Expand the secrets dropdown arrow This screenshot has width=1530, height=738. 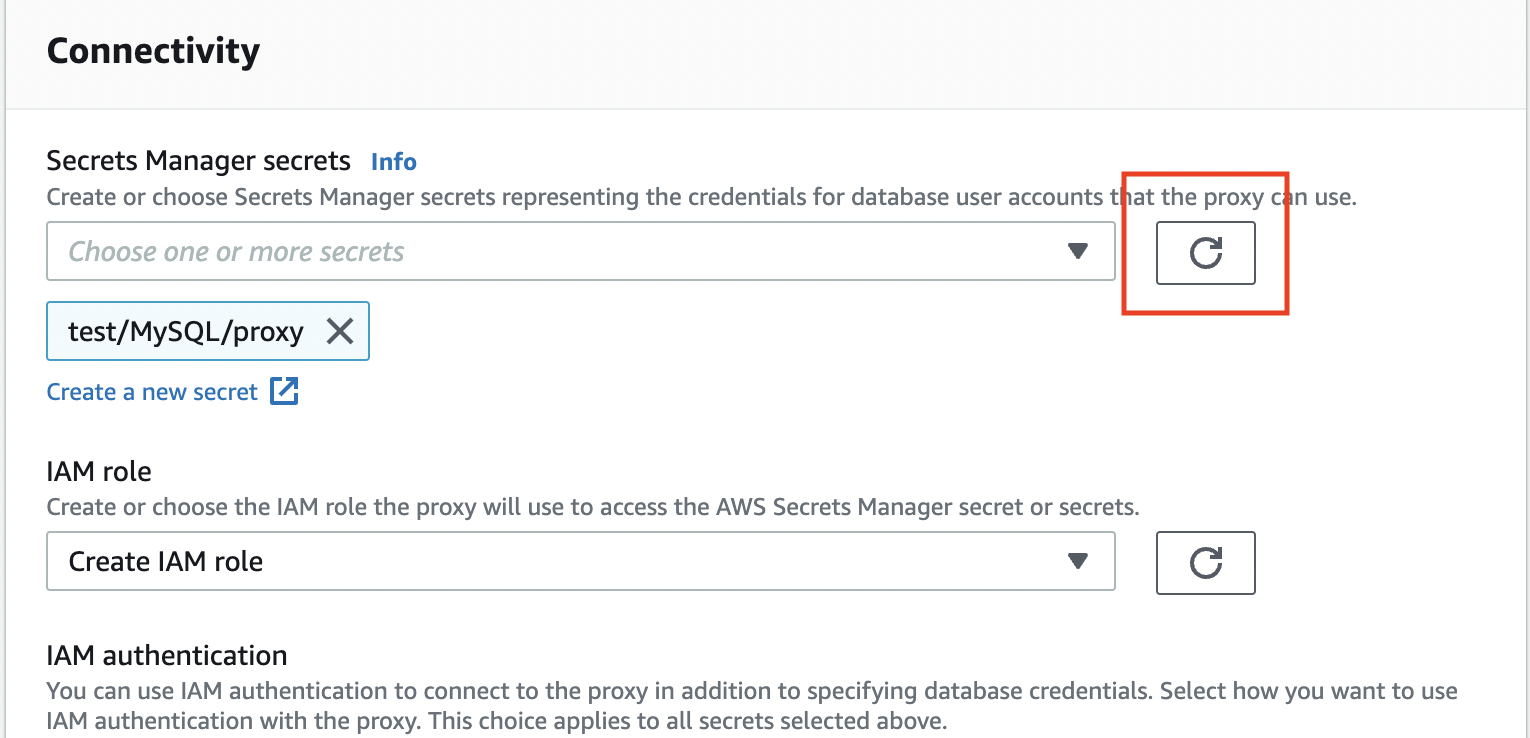click(x=1077, y=252)
